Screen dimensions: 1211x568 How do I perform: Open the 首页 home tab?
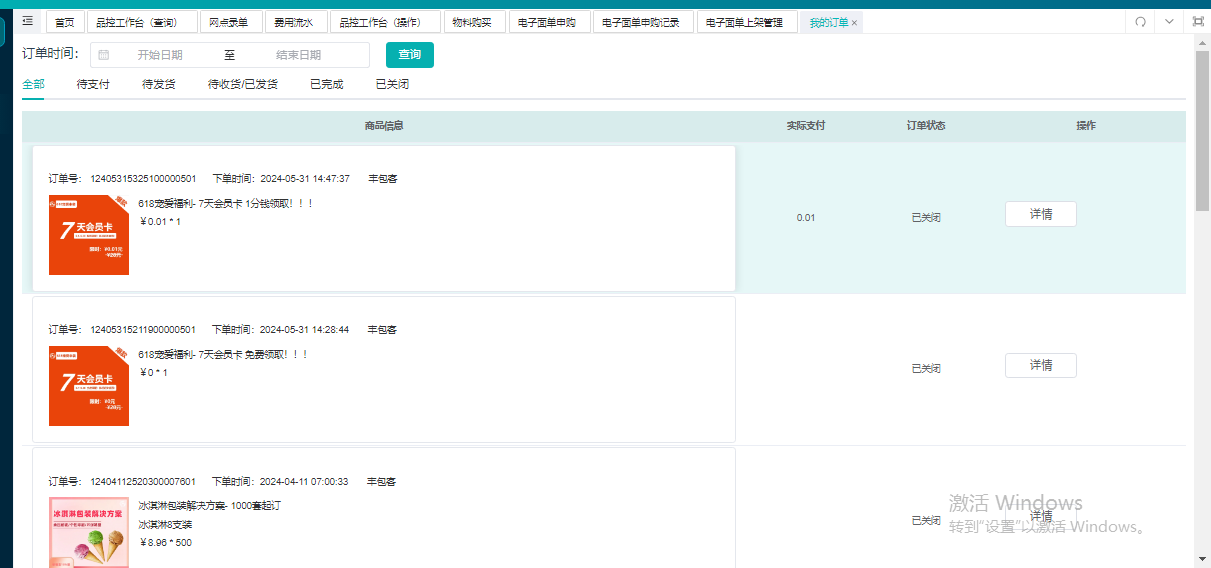click(x=65, y=22)
